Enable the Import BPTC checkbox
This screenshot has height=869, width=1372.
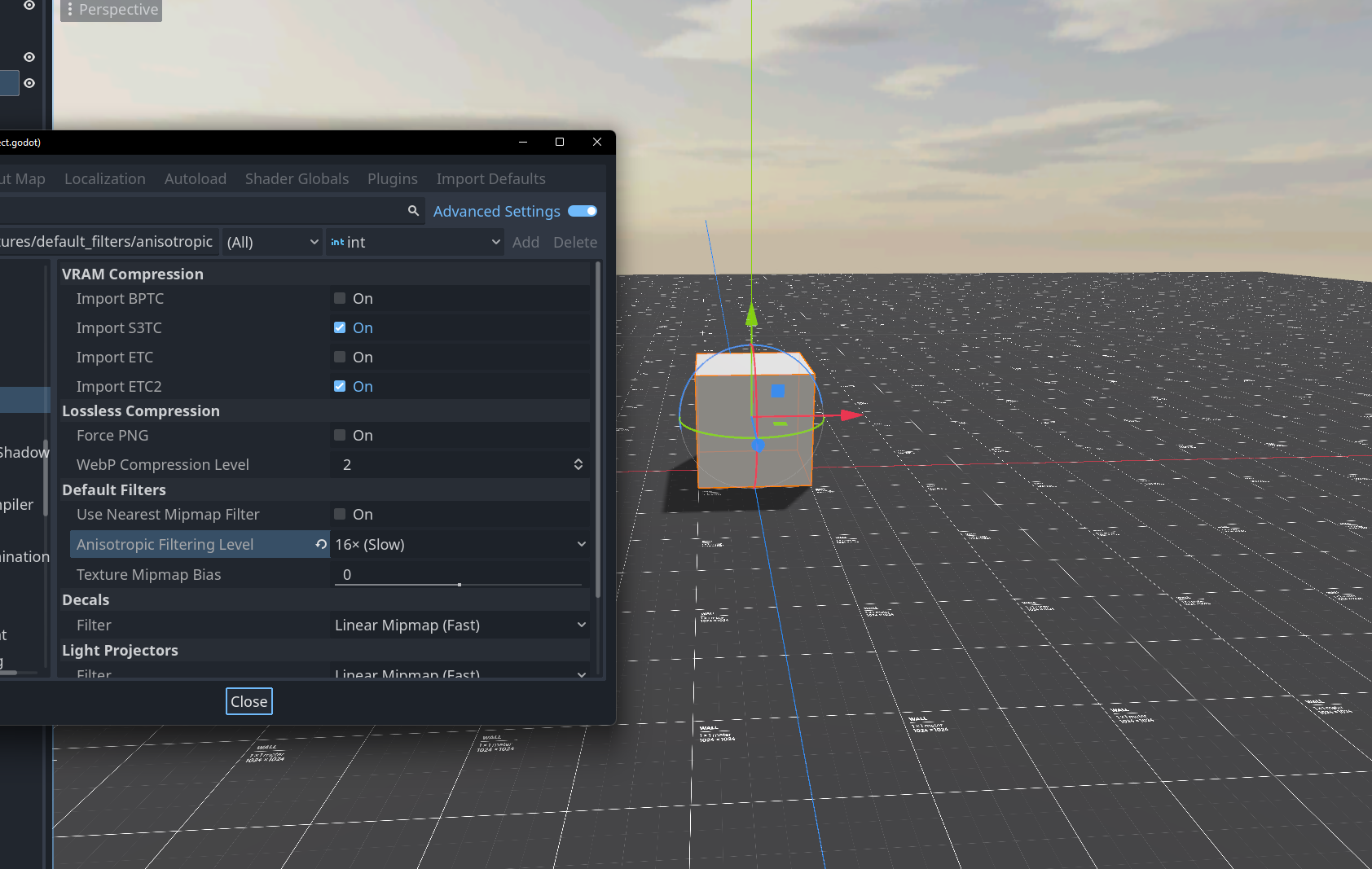point(339,298)
